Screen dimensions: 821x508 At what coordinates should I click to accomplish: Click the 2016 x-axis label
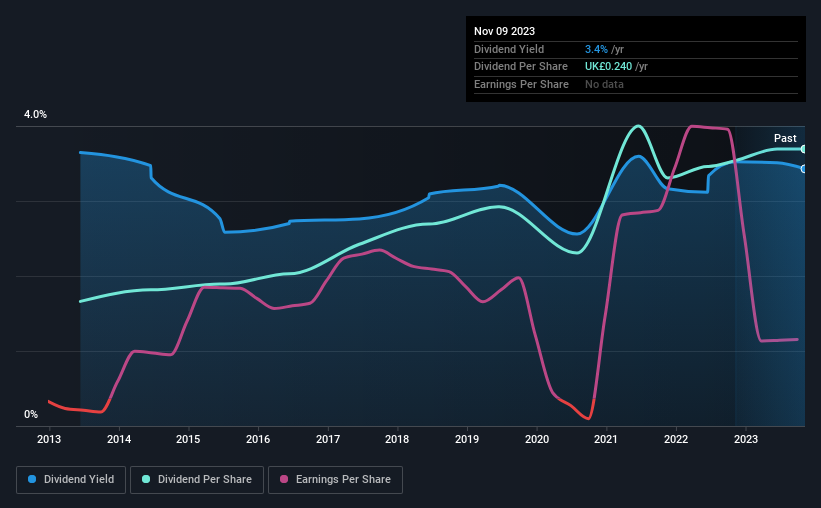click(x=258, y=439)
